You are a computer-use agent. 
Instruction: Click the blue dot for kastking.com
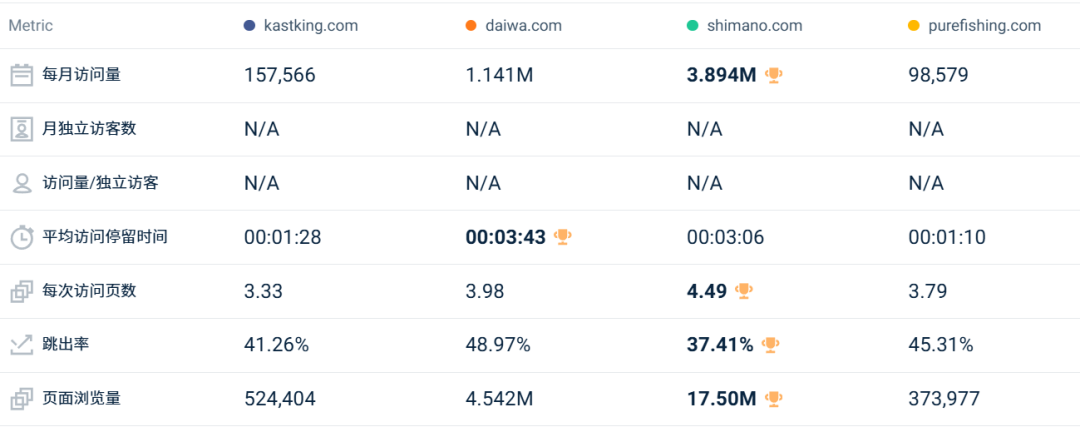(249, 26)
